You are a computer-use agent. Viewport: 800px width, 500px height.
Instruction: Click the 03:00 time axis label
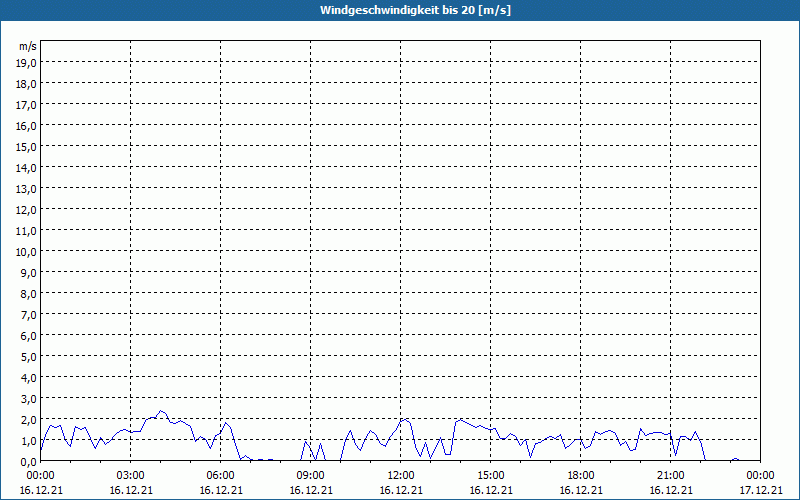pos(131,476)
